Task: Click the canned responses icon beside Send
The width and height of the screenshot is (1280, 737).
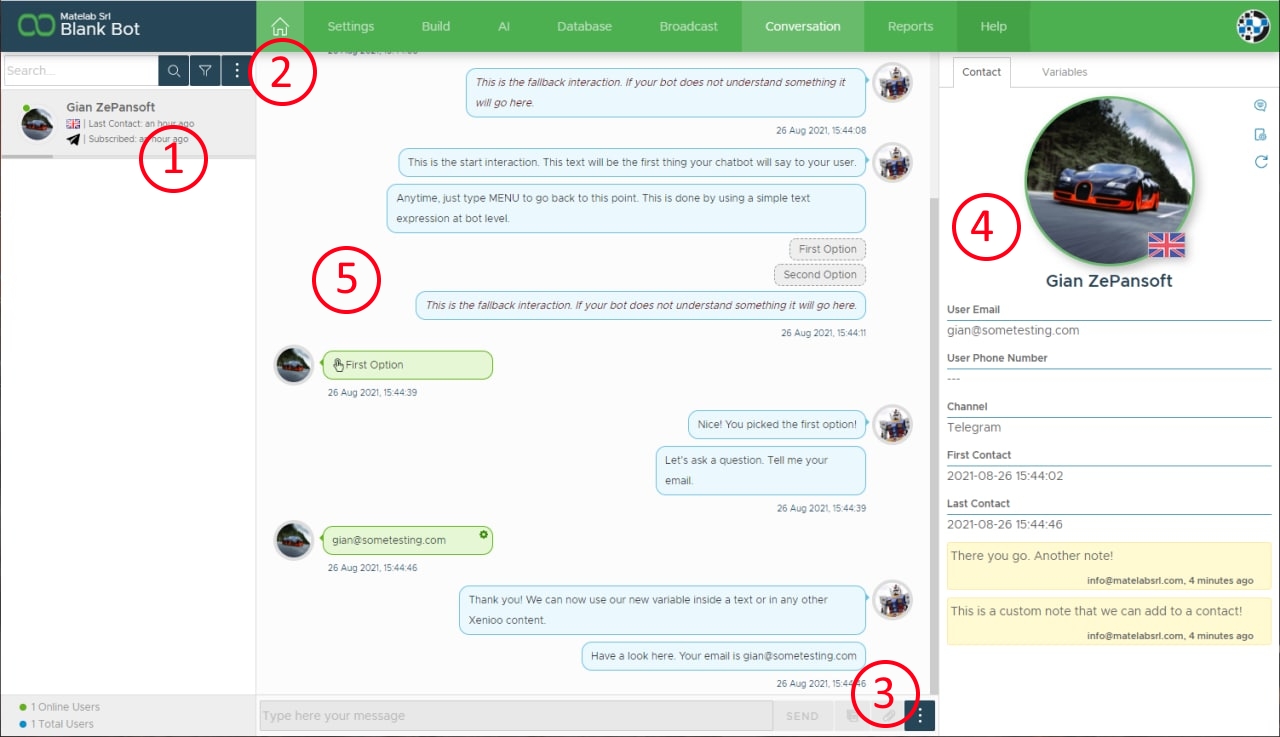Action: coord(853,716)
